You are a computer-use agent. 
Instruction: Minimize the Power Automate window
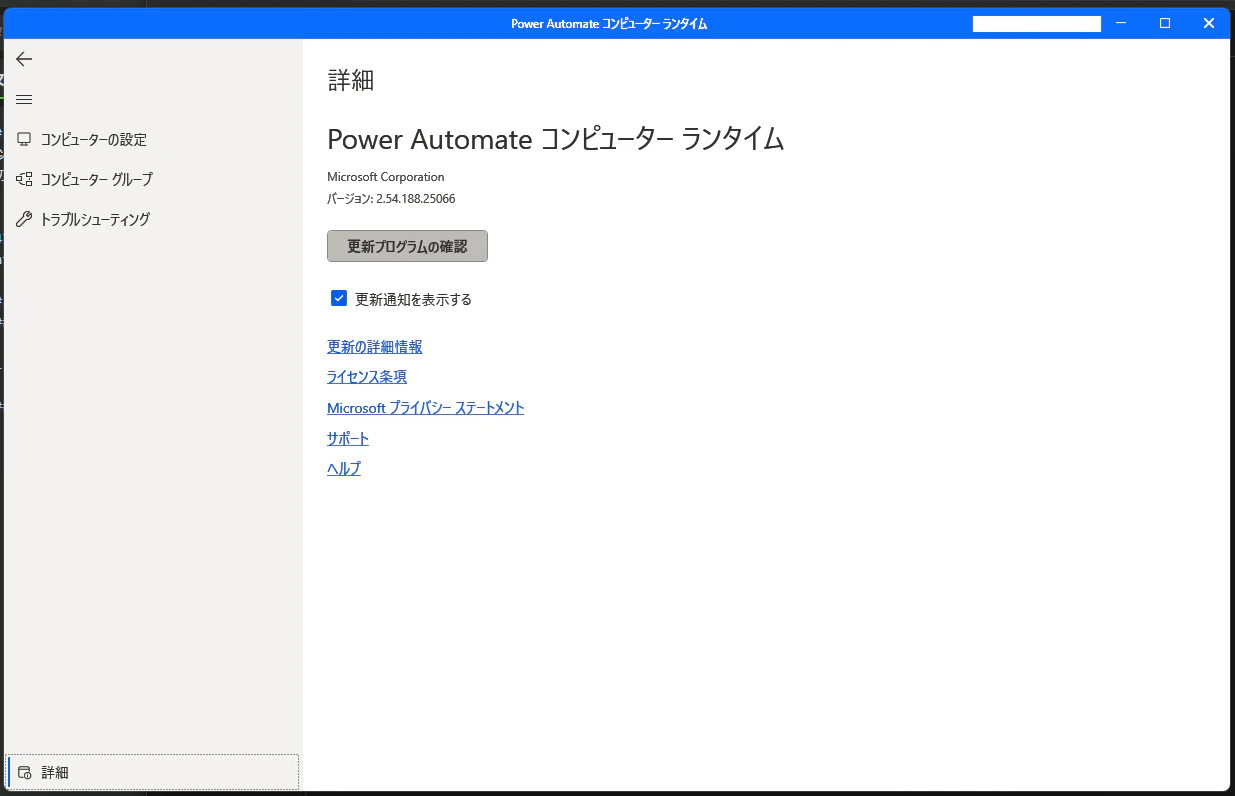pyautogui.click(x=1122, y=23)
